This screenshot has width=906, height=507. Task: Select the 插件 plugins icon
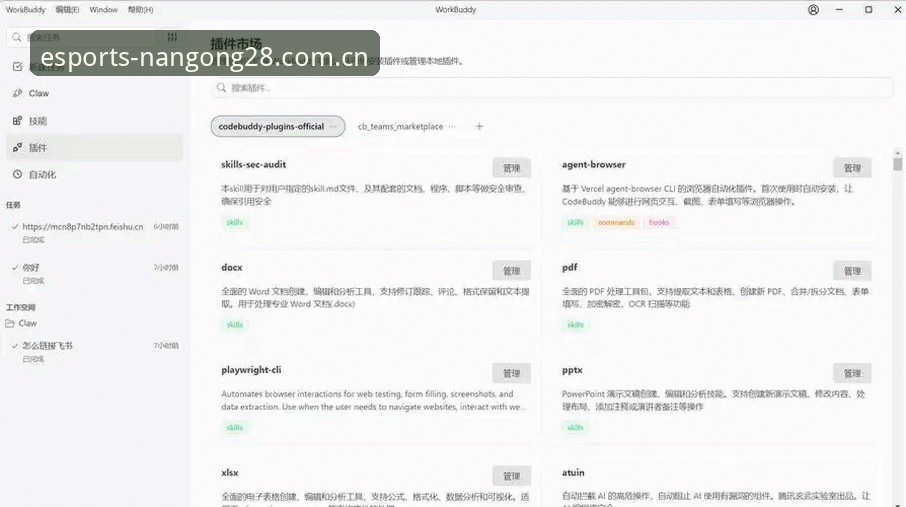[17, 147]
